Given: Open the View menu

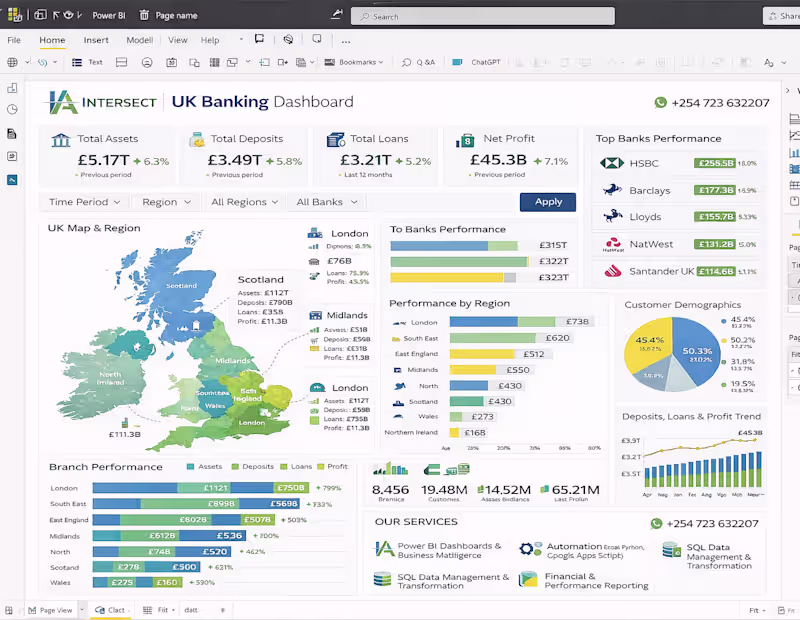Looking at the screenshot, I should pos(177,40).
